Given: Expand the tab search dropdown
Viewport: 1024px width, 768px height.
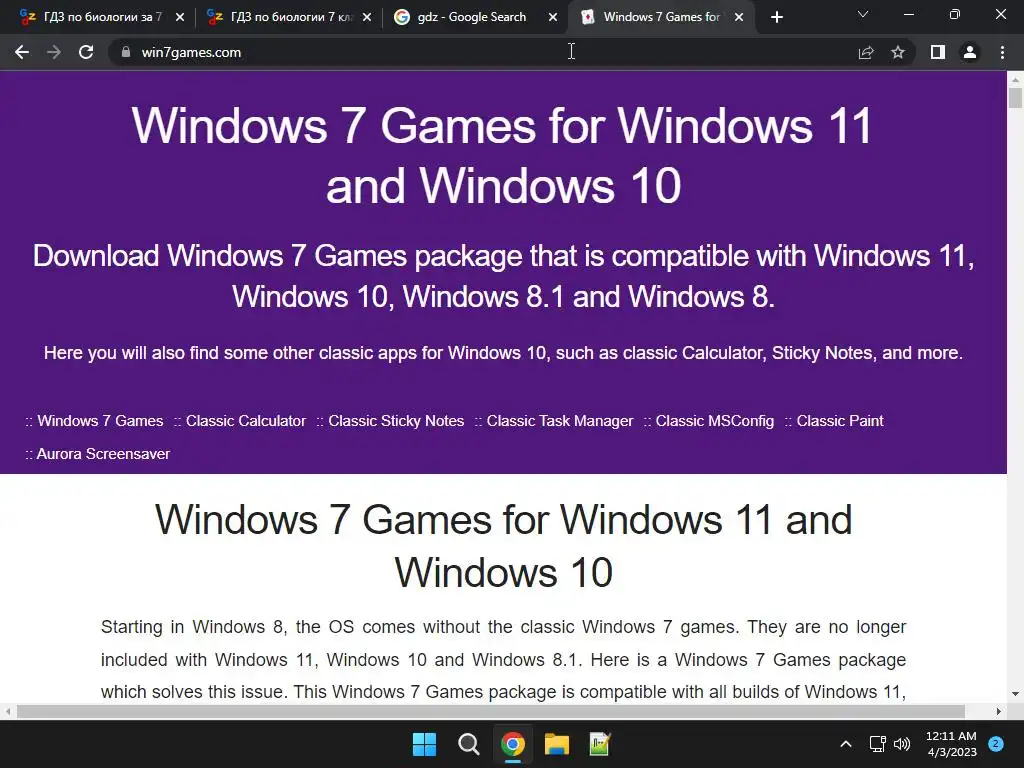Looking at the screenshot, I should coord(863,14).
